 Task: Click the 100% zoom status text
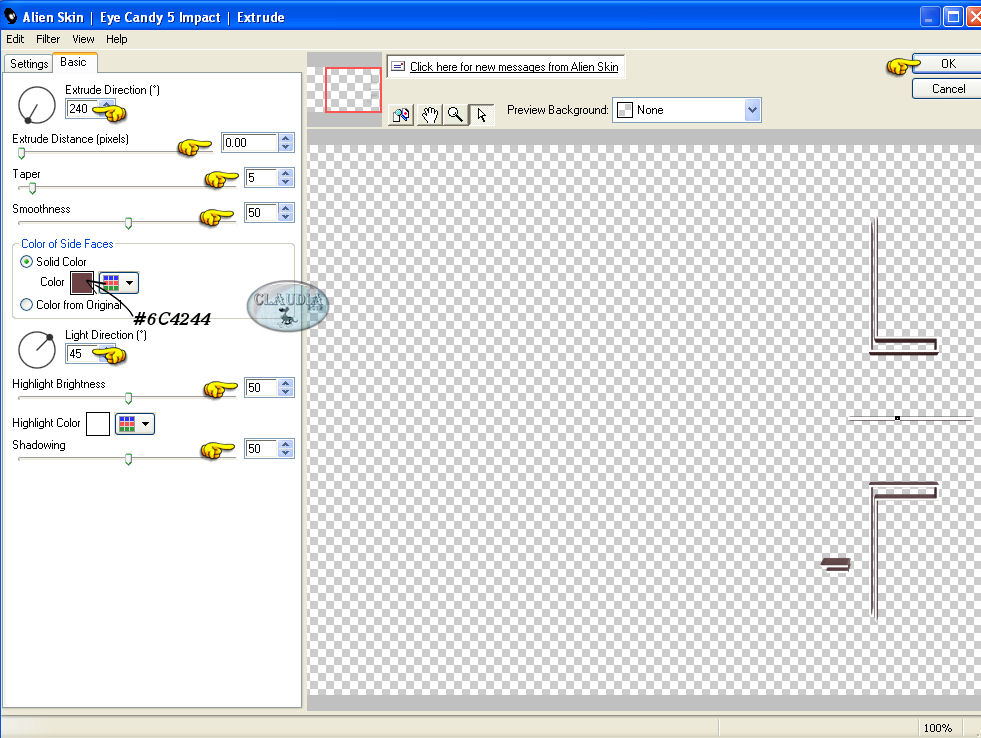click(x=937, y=728)
